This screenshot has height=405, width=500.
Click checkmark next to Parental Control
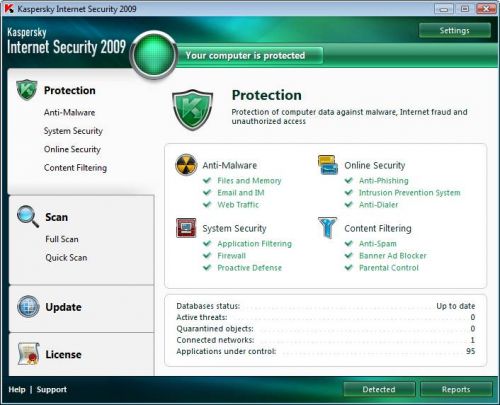349,267
